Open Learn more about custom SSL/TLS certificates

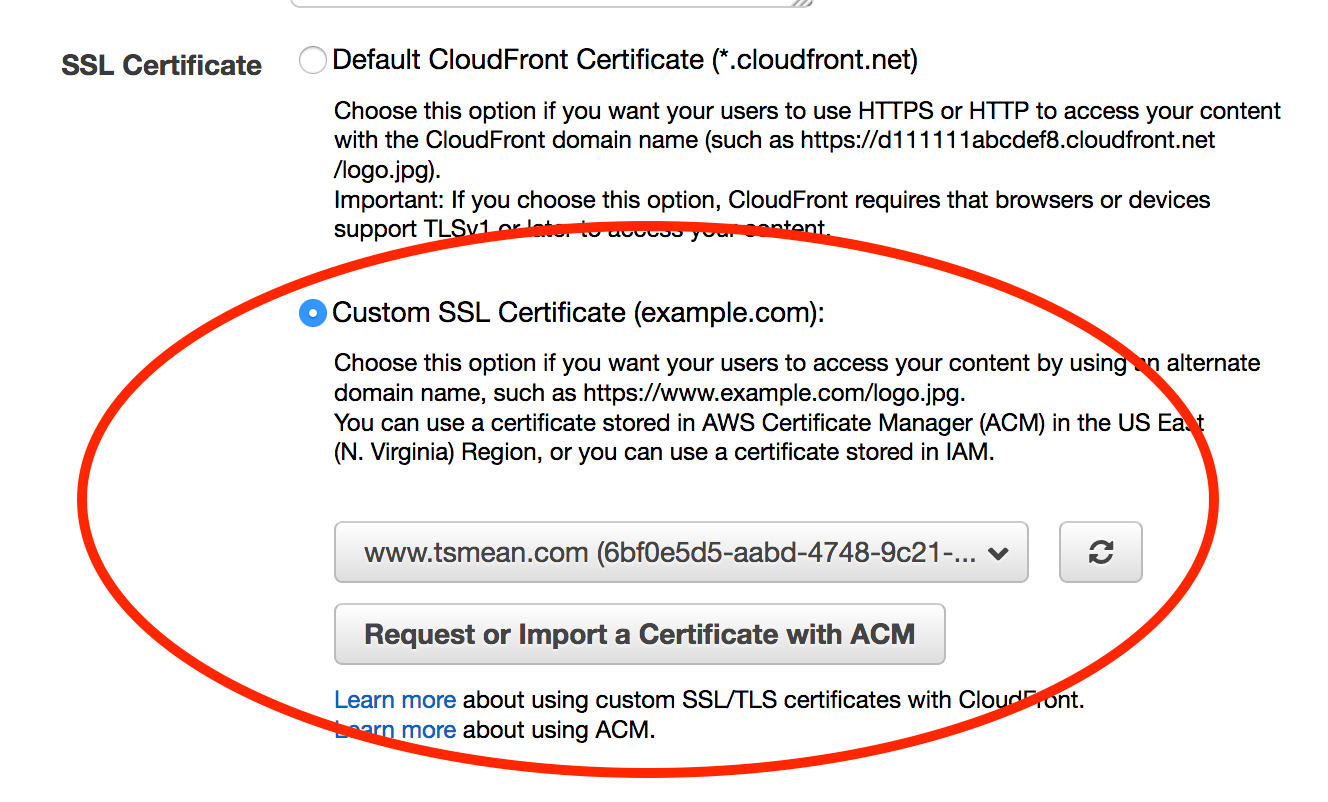(x=394, y=699)
